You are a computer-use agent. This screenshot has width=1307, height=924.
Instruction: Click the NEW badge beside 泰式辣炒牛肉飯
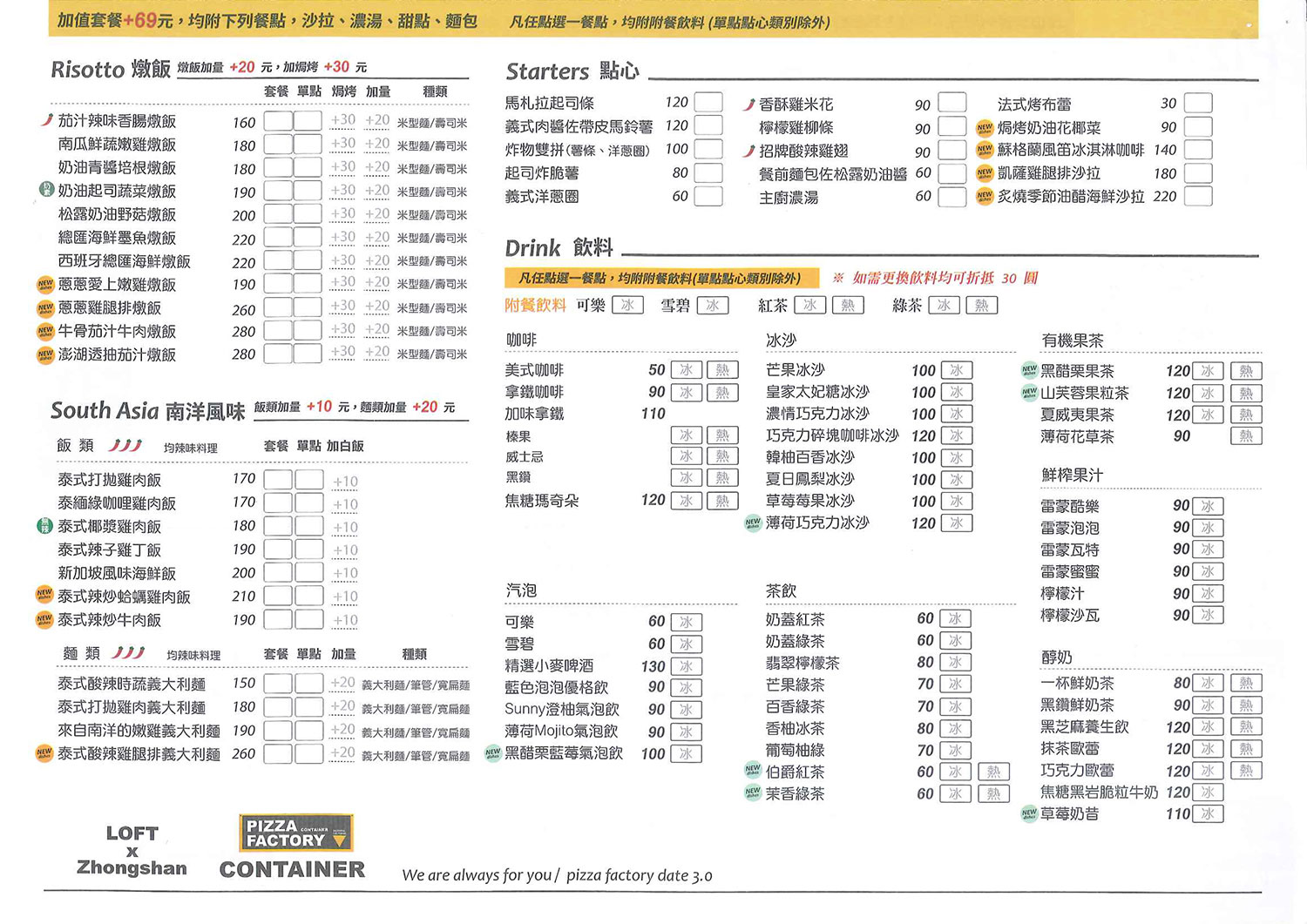[44, 620]
